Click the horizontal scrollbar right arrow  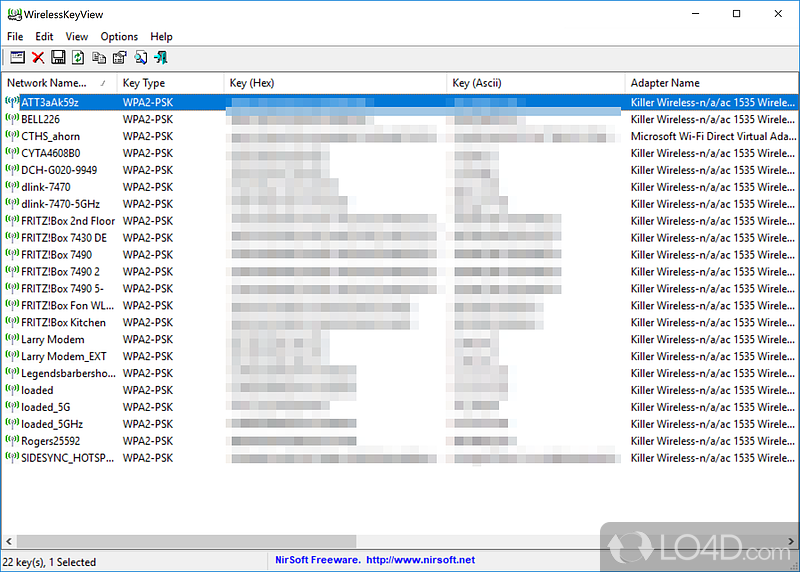tap(791, 541)
